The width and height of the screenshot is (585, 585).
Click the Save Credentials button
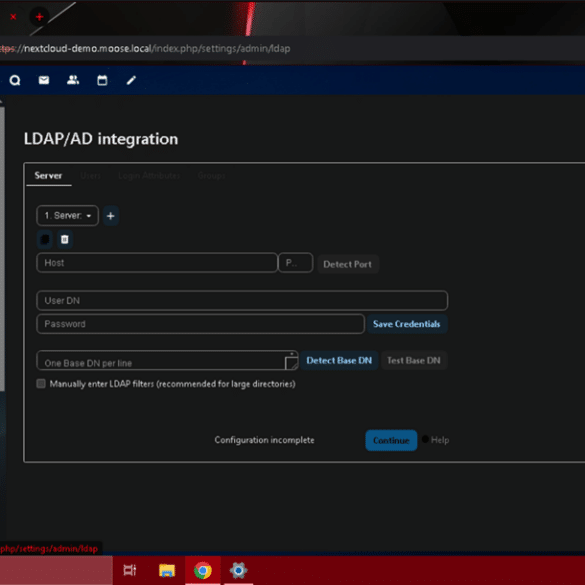tap(407, 324)
